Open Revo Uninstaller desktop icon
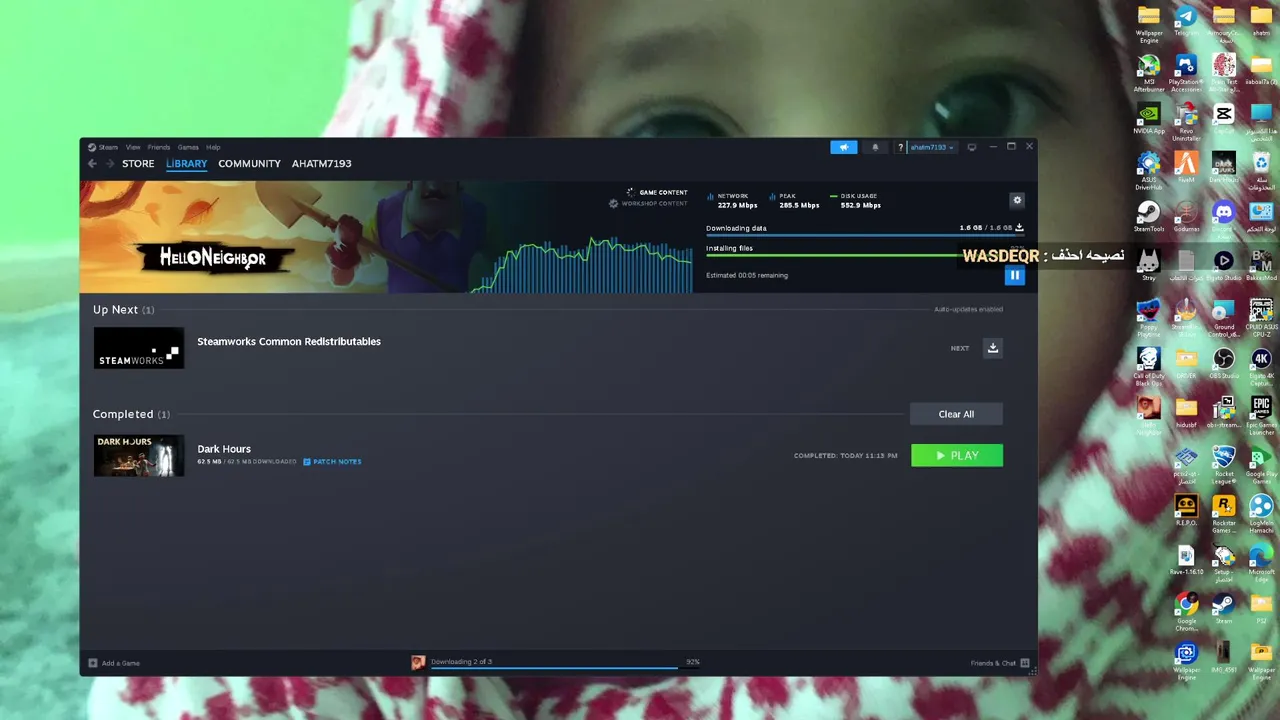The width and height of the screenshot is (1280, 720). (1186, 121)
